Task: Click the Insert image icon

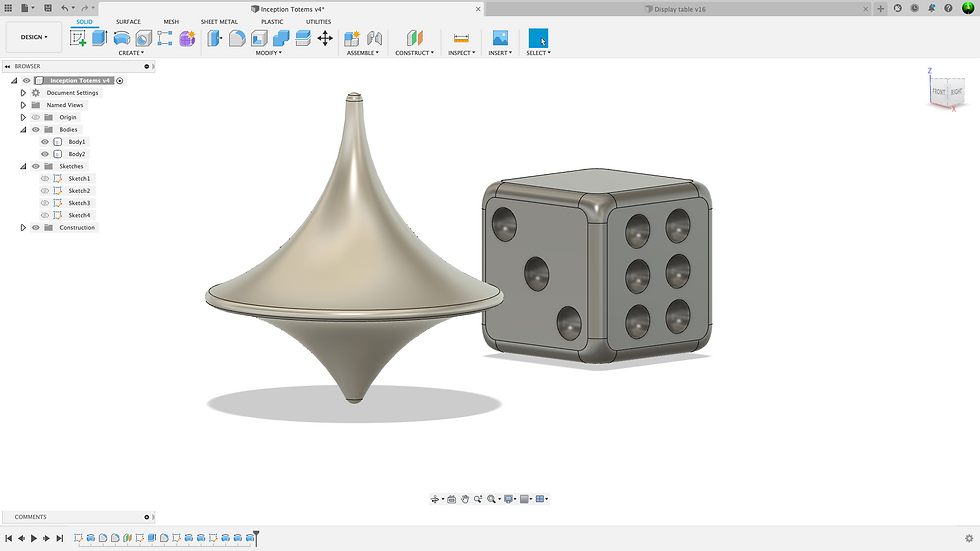Action: [x=500, y=38]
